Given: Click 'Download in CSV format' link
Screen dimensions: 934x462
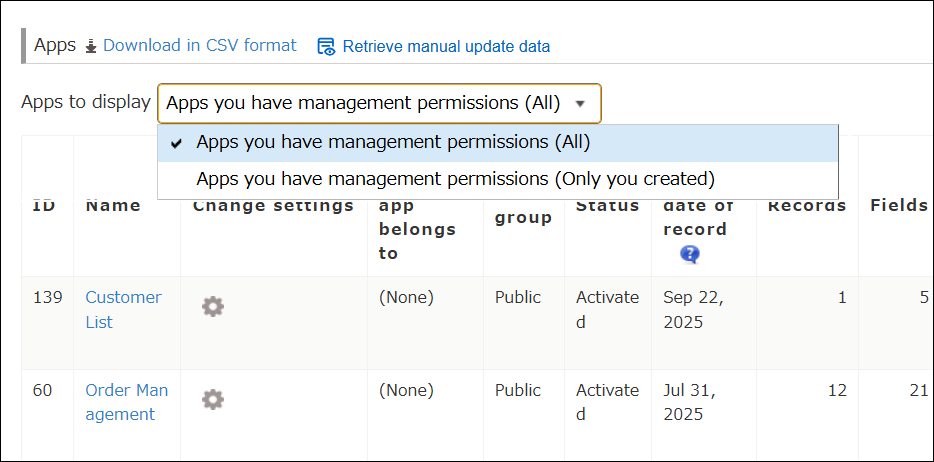Looking at the screenshot, I should [x=199, y=45].
